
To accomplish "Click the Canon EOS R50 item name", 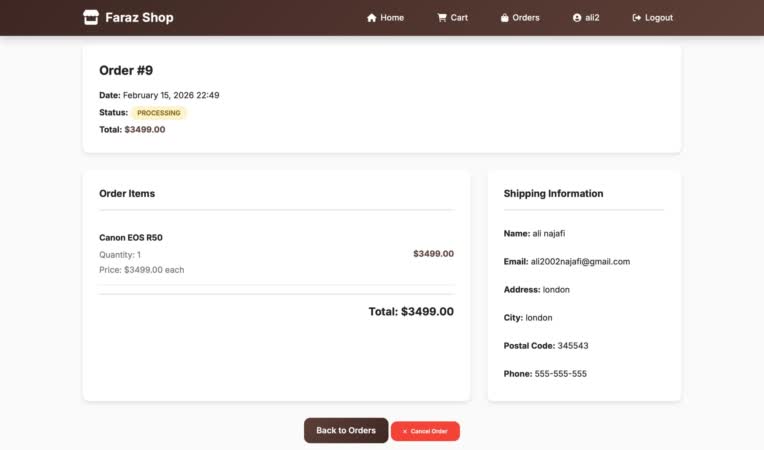I will pyautogui.click(x=131, y=238).
